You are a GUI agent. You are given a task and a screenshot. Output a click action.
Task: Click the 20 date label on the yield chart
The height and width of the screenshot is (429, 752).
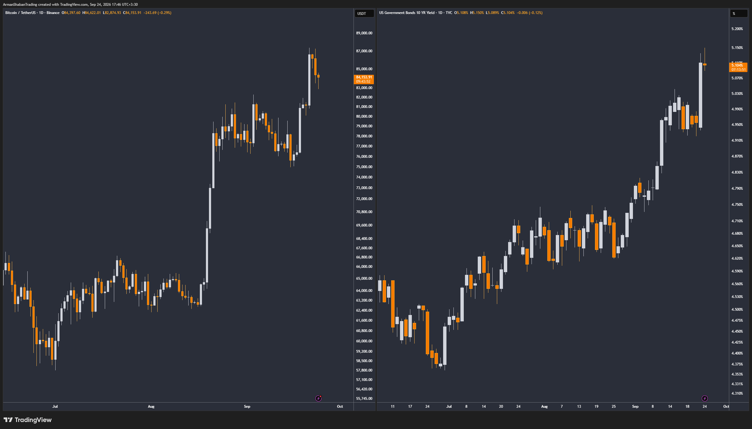tap(501, 406)
